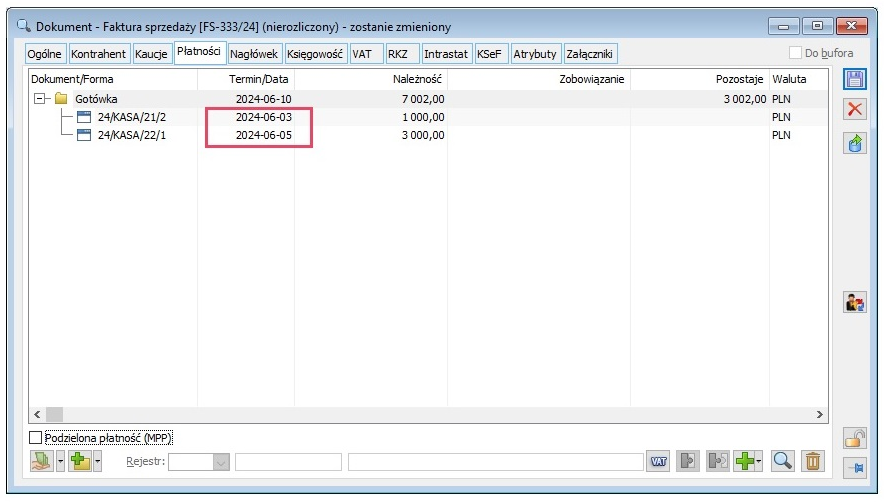Click the document icon of 24/KASA/22/1
The height and width of the screenshot is (502, 884).
[83, 135]
